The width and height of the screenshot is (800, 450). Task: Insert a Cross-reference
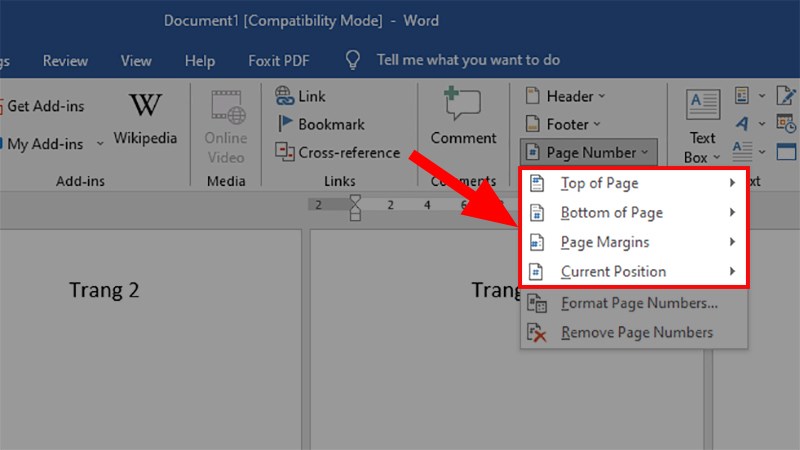point(337,152)
